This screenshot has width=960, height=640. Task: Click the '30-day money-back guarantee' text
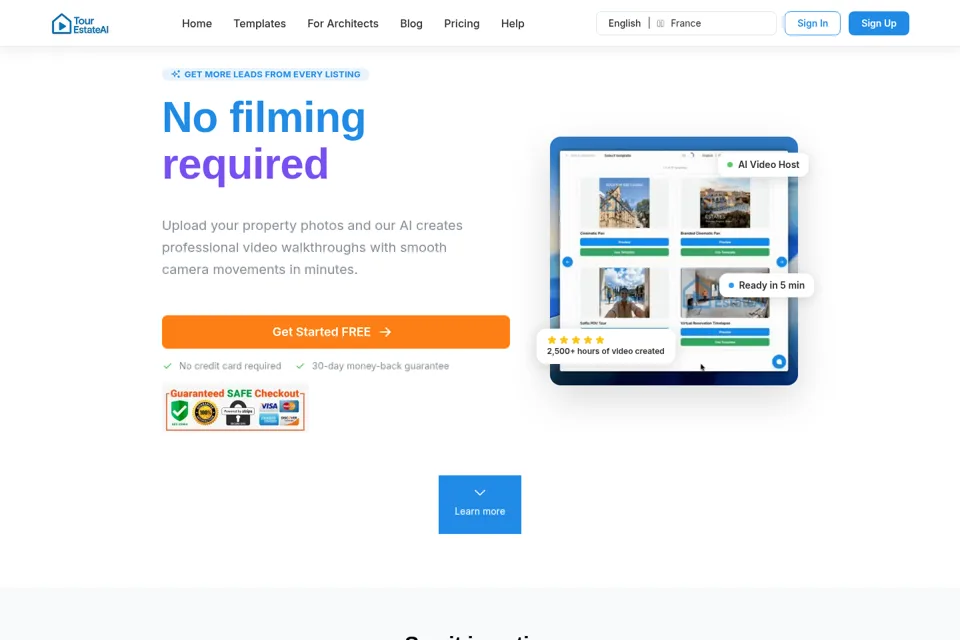click(380, 366)
